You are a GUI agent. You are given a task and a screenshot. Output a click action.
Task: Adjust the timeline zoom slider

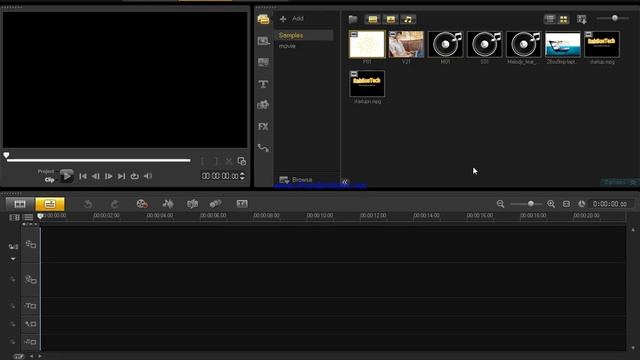[531, 204]
